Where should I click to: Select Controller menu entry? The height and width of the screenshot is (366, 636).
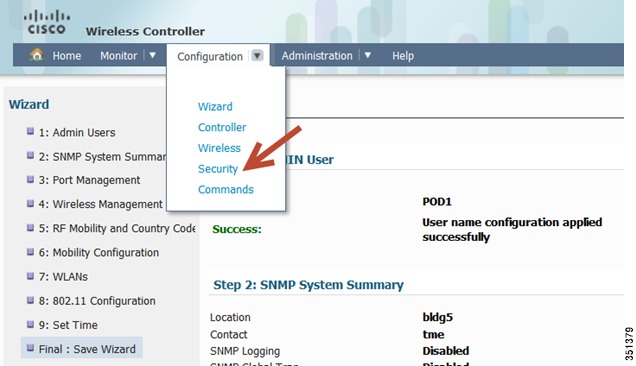pos(222,127)
